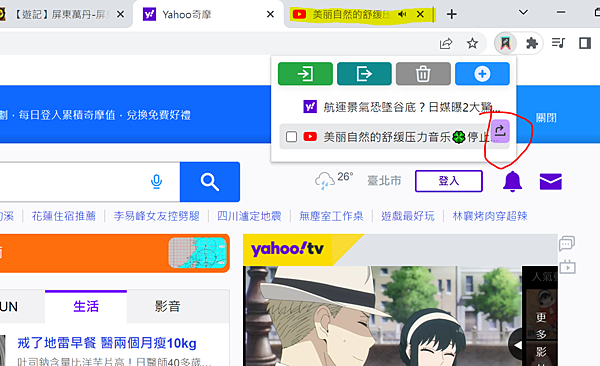Open trending topic 李易峰女友控劈腿
Viewport: 600px width, 366px height.
coord(157,216)
